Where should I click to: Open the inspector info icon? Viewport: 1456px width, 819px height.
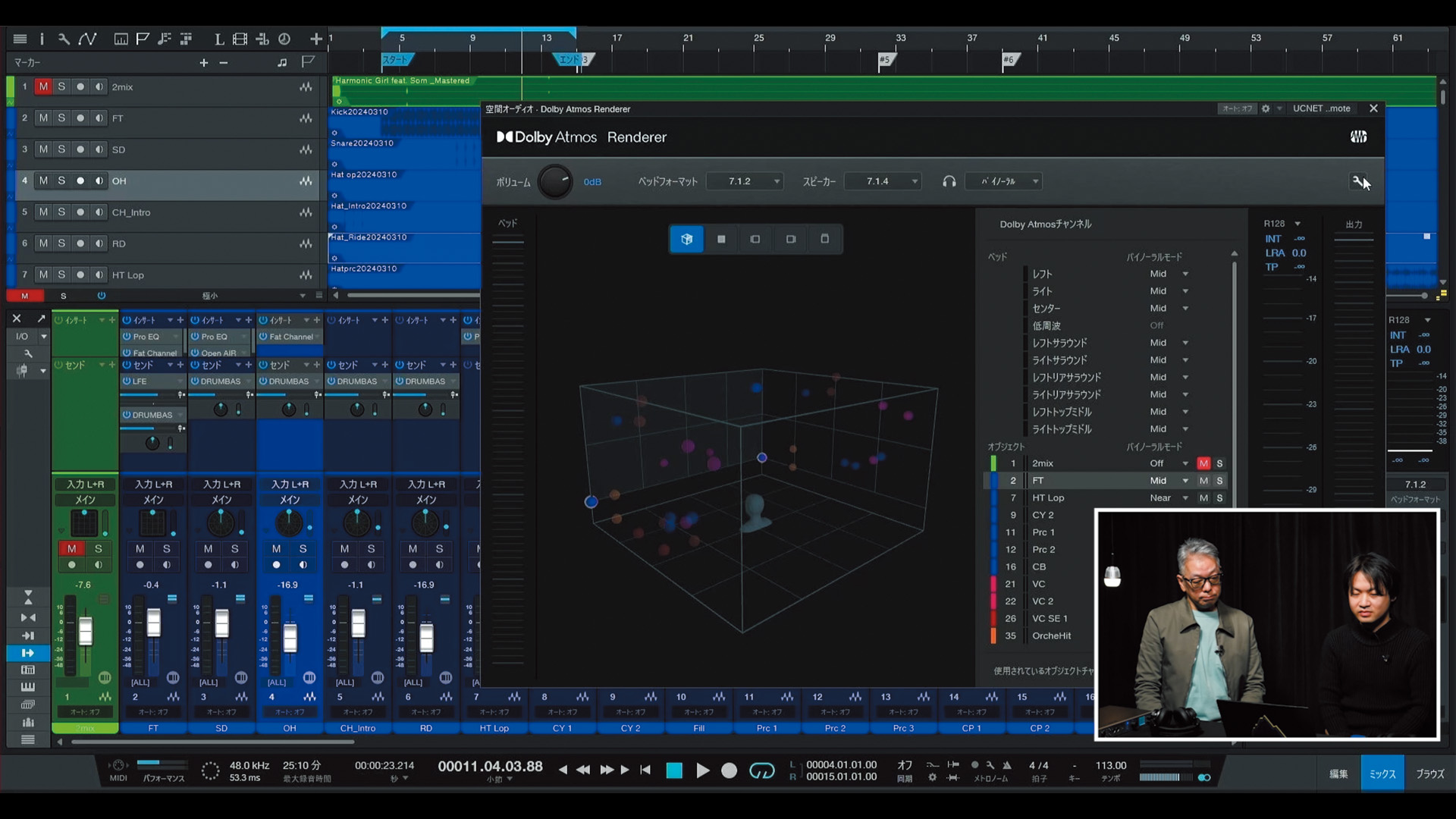click(x=42, y=39)
